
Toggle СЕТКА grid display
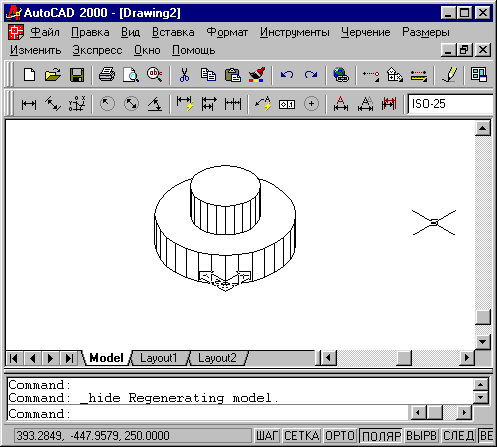302,436
